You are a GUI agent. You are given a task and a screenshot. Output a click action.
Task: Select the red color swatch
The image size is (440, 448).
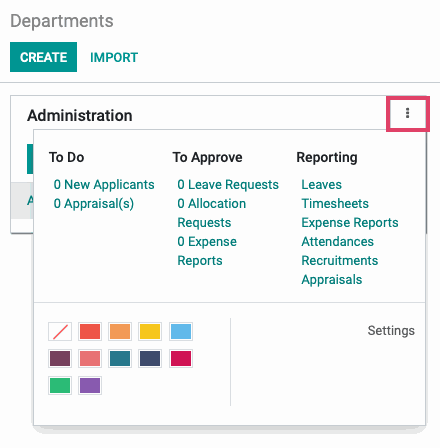point(90,331)
